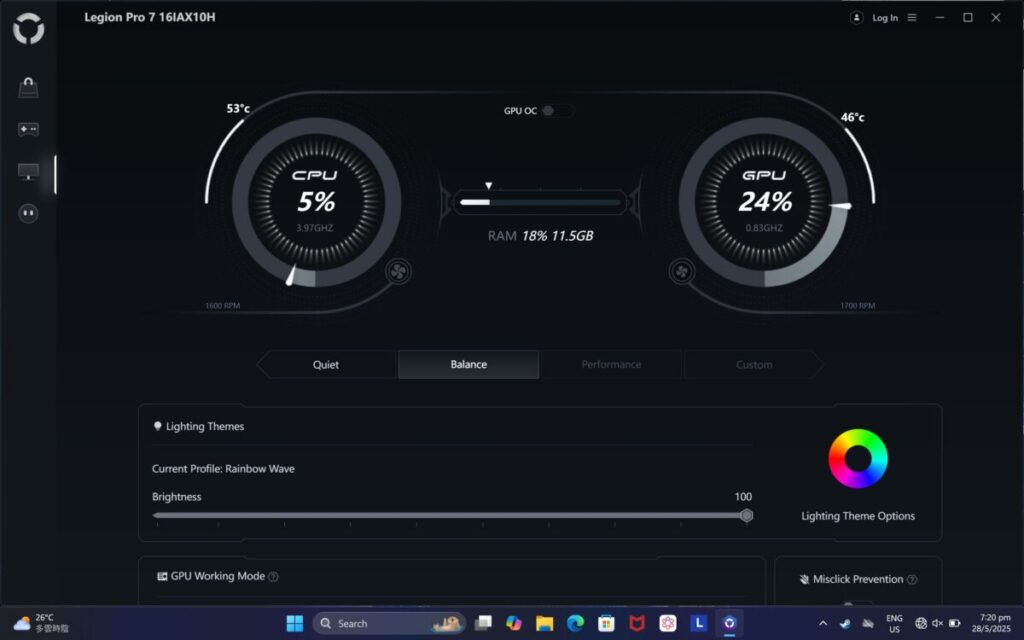Click the Legion Space logo icon
This screenshot has height=640, width=1024.
tap(29, 29)
